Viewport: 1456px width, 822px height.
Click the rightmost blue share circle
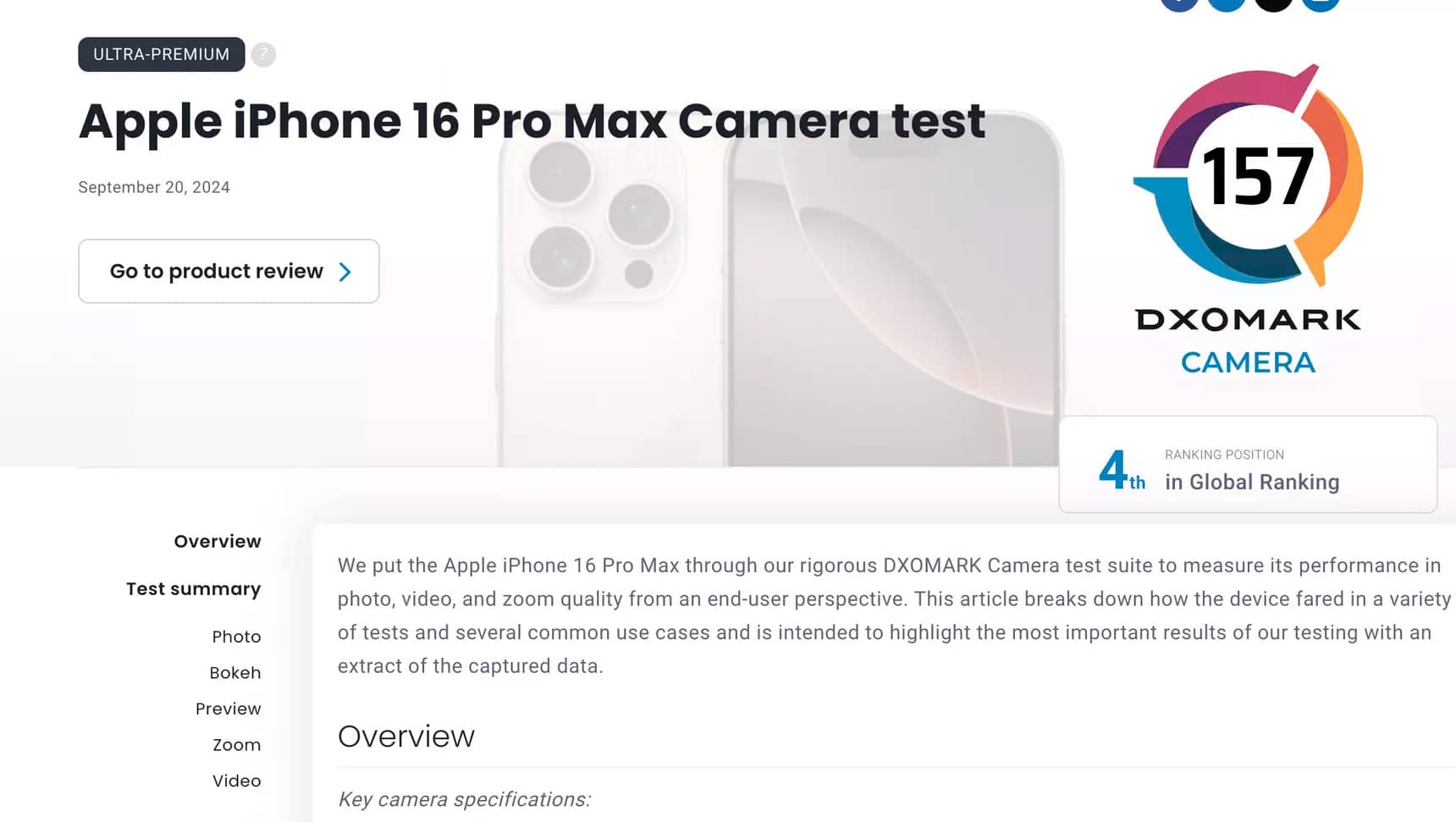coord(1321,3)
